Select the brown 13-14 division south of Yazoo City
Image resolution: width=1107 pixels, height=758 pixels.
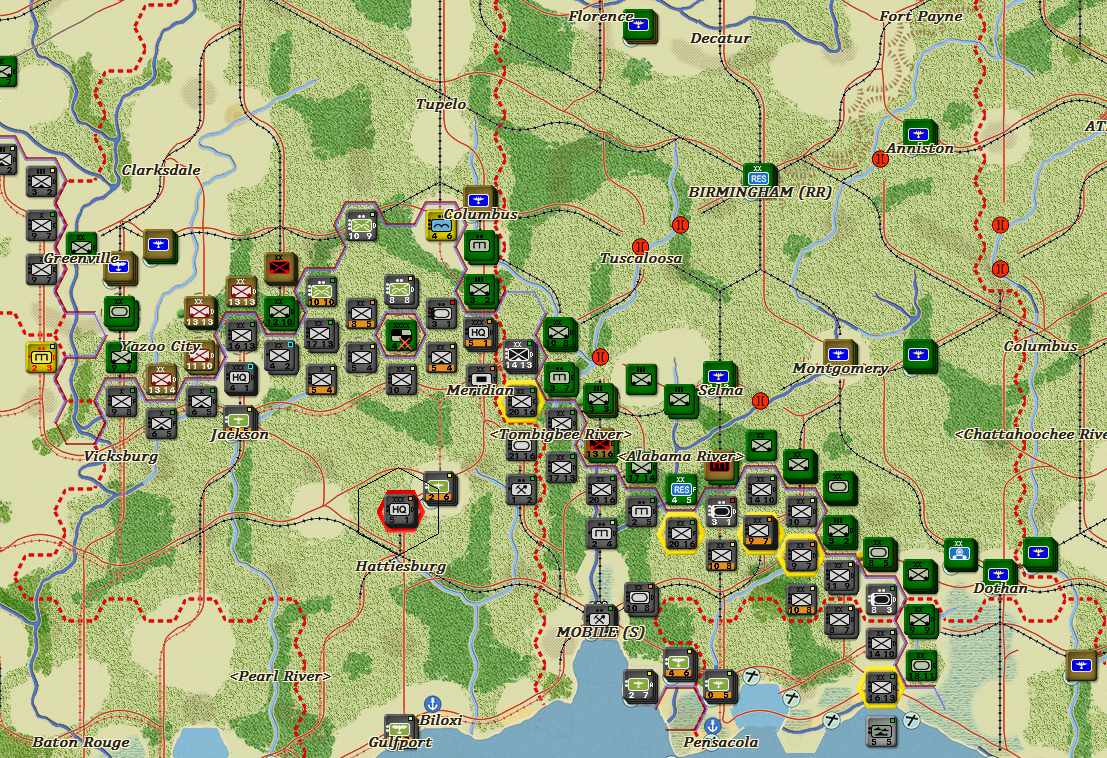pos(160,380)
